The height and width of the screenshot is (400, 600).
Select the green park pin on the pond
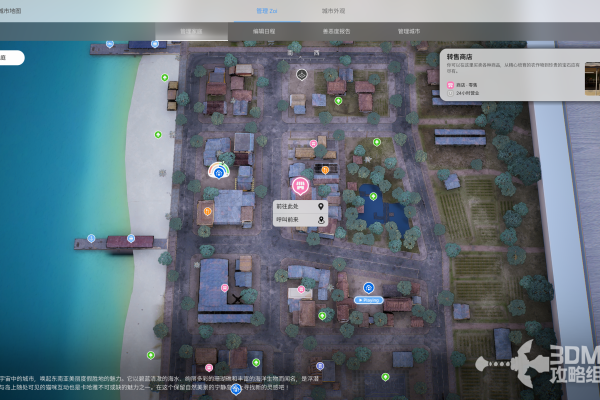click(x=373, y=196)
